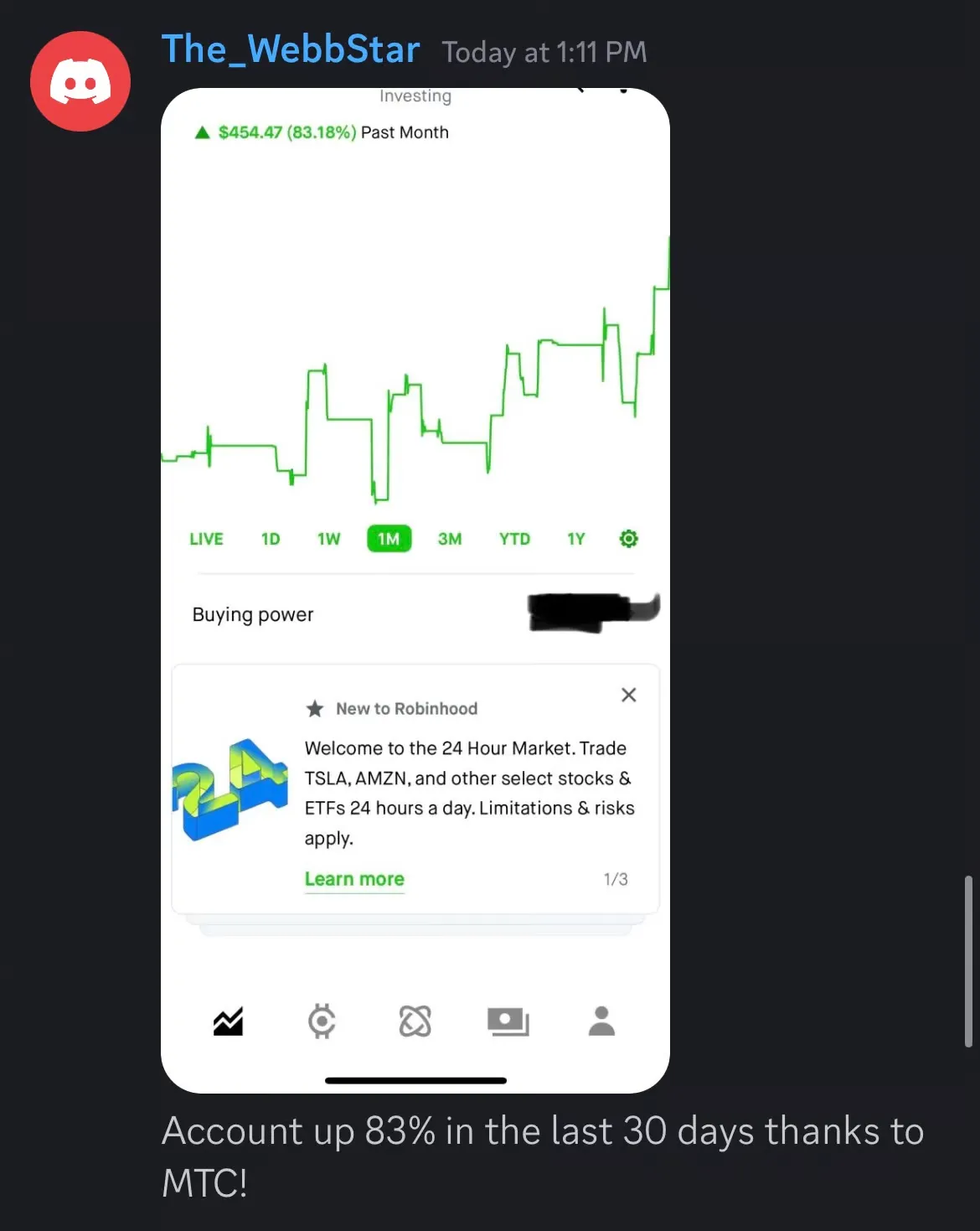Dismiss the New to Robinhood card
This screenshot has height=1231, width=980.
click(x=628, y=695)
